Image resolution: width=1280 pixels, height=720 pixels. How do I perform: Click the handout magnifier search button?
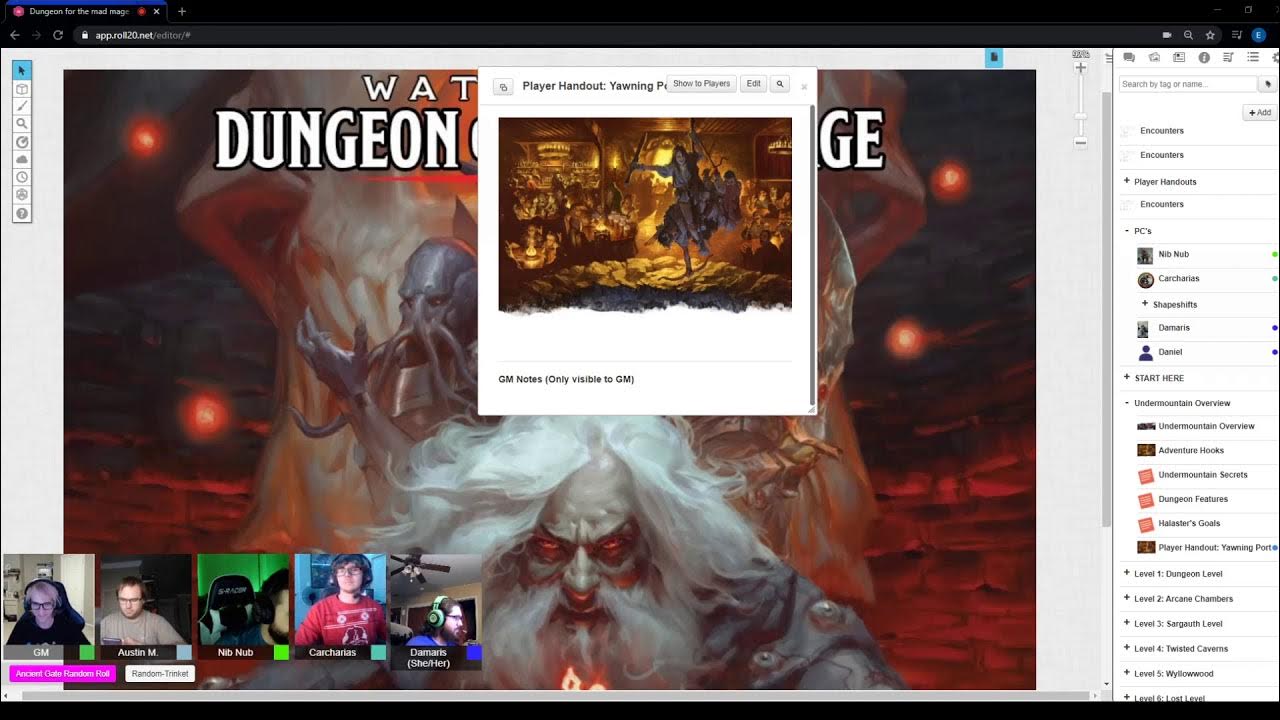pyautogui.click(x=780, y=84)
